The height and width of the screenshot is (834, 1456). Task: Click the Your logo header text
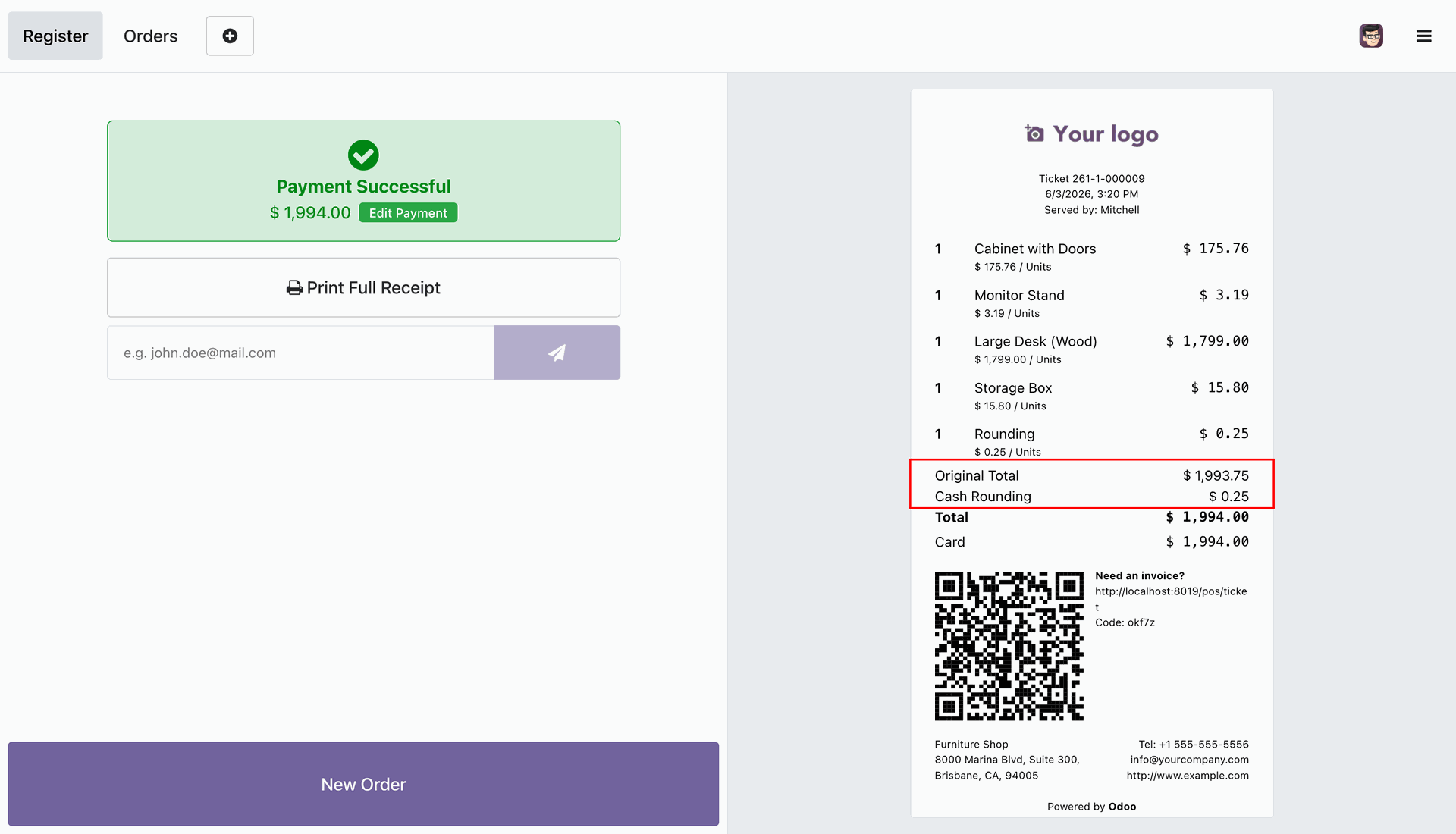(x=1106, y=134)
